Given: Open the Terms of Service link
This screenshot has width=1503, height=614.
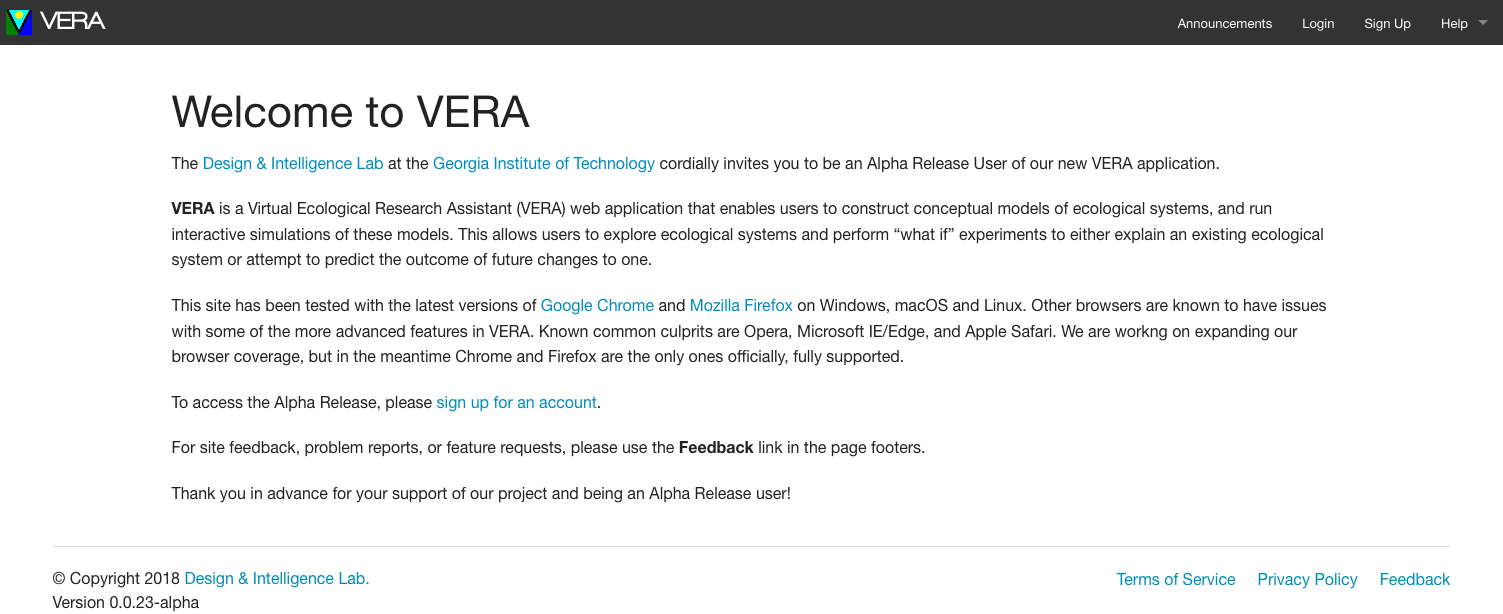Looking at the screenshot, I should coord(1175,580).
